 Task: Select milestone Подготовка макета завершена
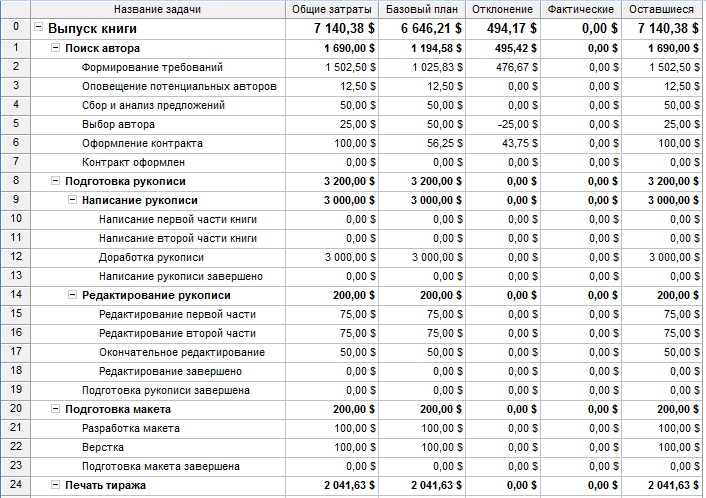[x=161, y=466]
